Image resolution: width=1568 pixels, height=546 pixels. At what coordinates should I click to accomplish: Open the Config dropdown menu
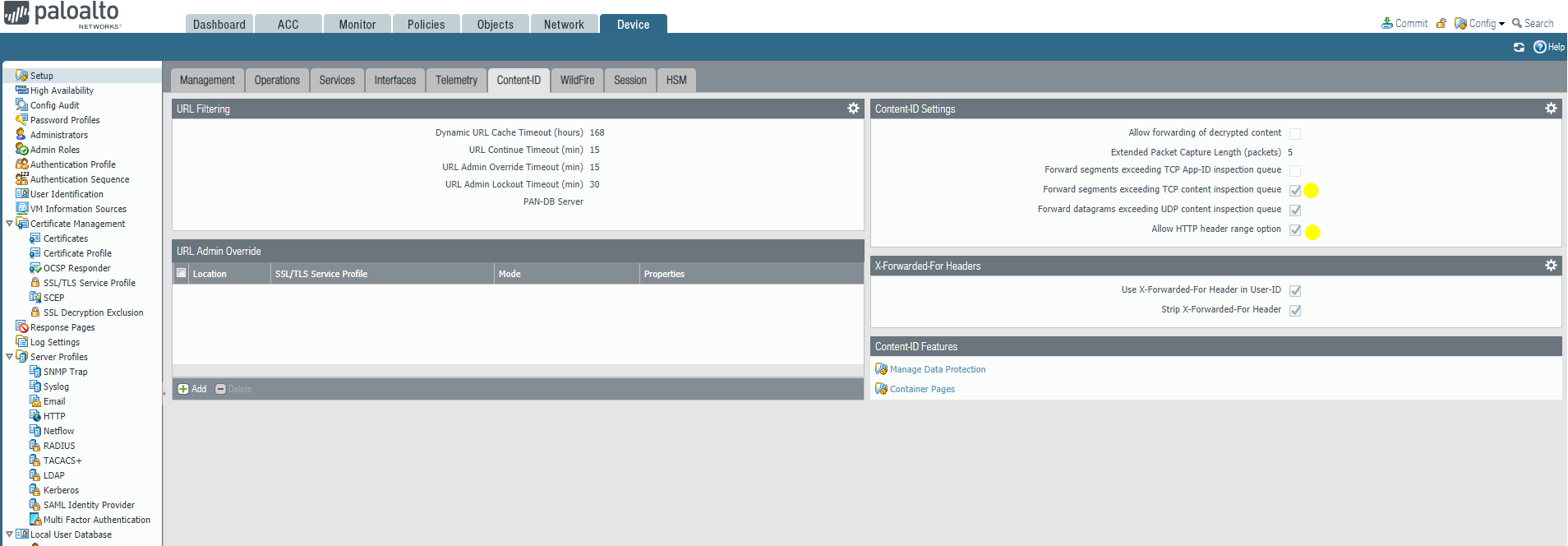(1479, 23)
